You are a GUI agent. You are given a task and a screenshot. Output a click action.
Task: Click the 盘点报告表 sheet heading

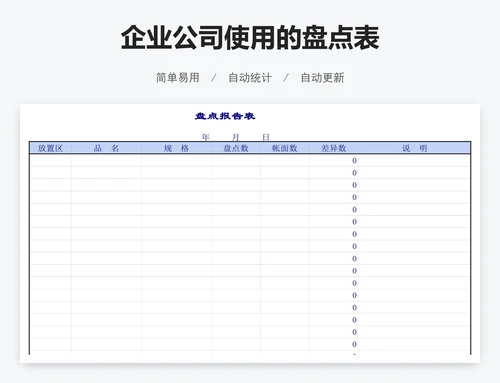[x=225, y=116]
